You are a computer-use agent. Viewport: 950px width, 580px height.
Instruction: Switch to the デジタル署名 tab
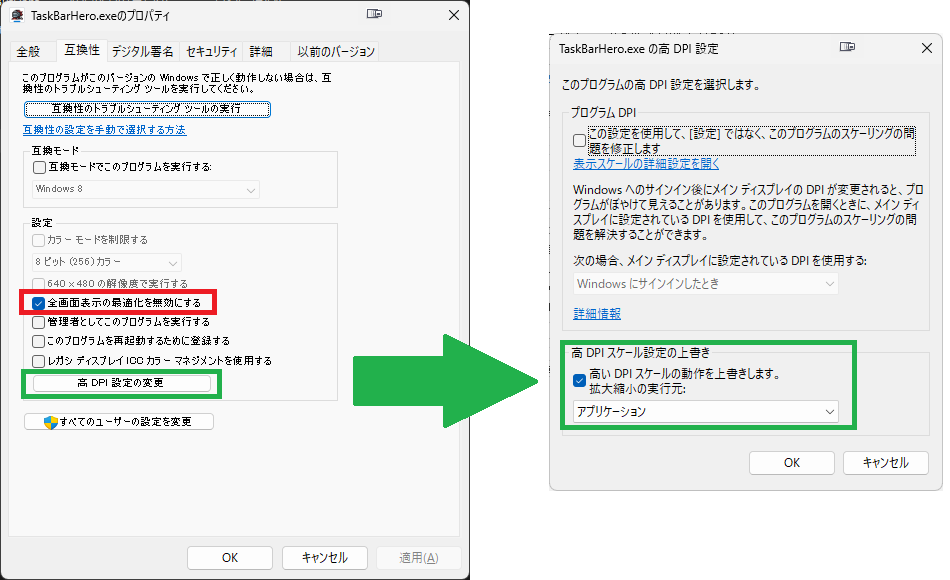142,52
